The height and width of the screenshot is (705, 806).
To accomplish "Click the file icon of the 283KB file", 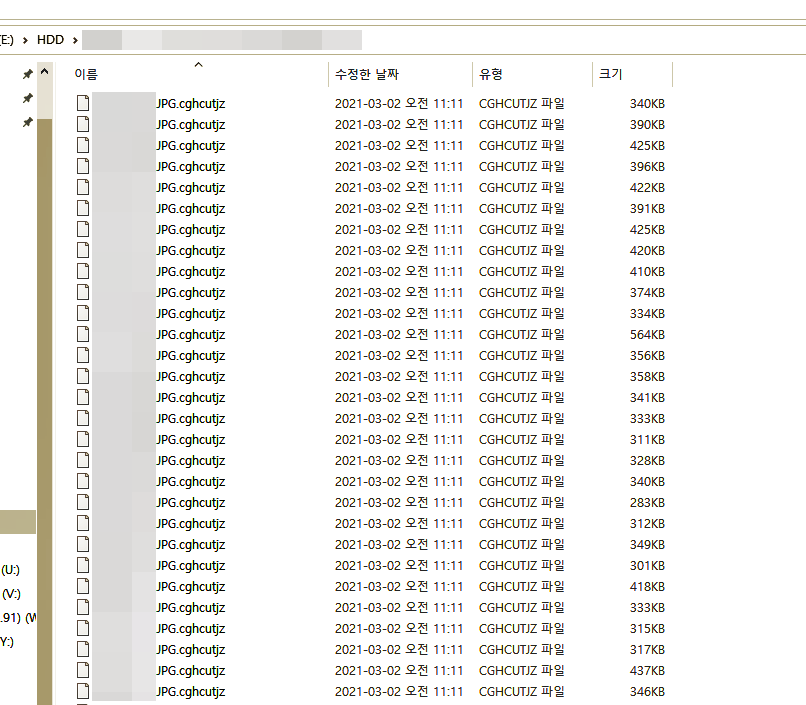I will (x=83, y=503).
